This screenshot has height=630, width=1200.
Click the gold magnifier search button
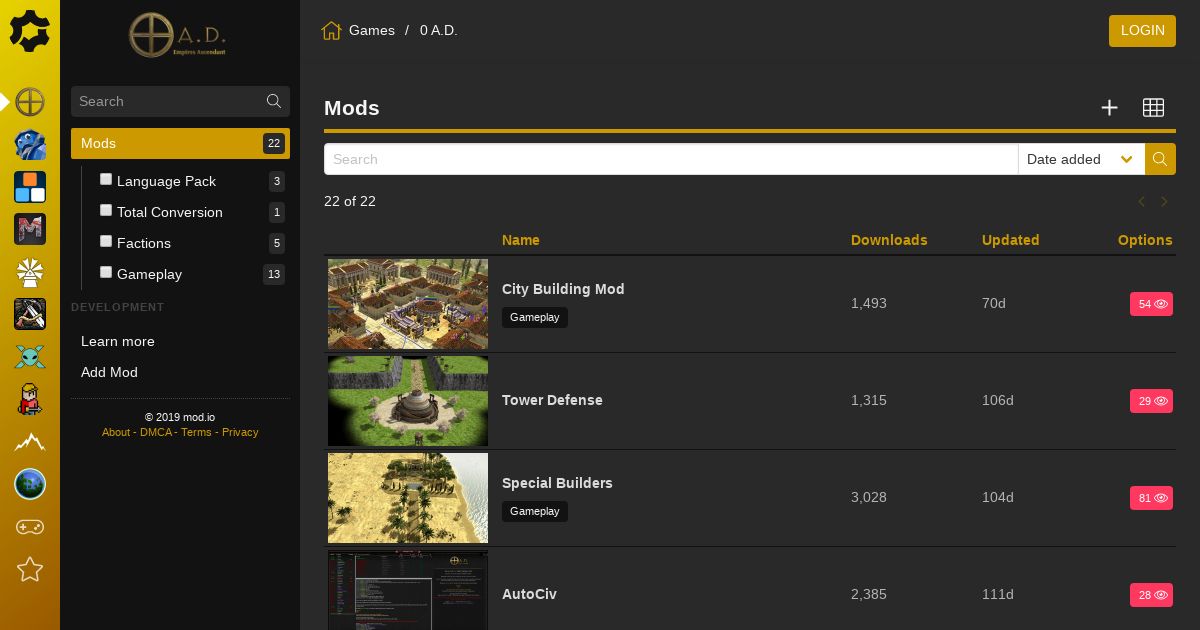tap(1160, 159)
